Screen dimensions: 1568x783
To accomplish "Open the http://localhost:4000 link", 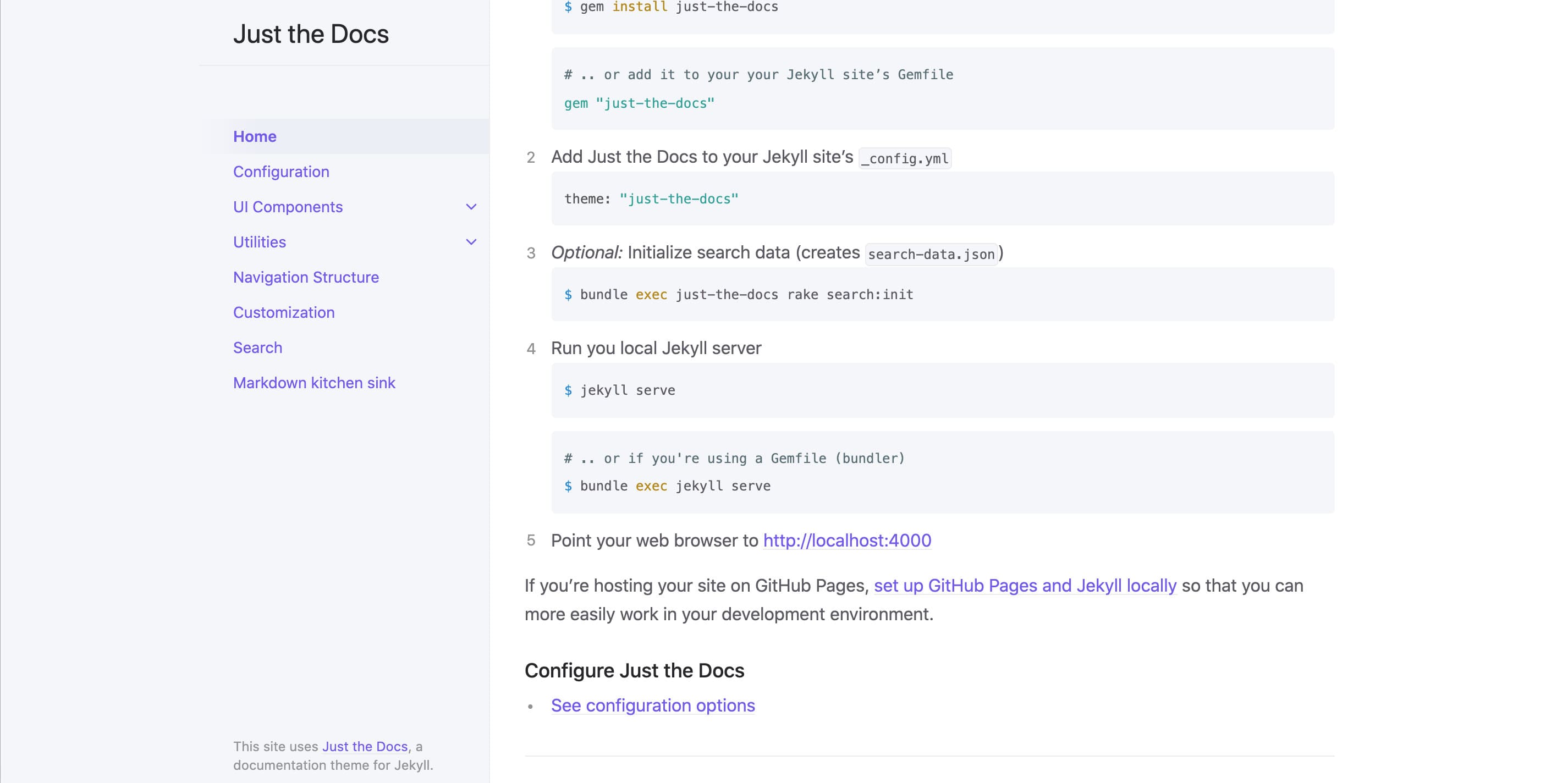I will pos(846,541).
